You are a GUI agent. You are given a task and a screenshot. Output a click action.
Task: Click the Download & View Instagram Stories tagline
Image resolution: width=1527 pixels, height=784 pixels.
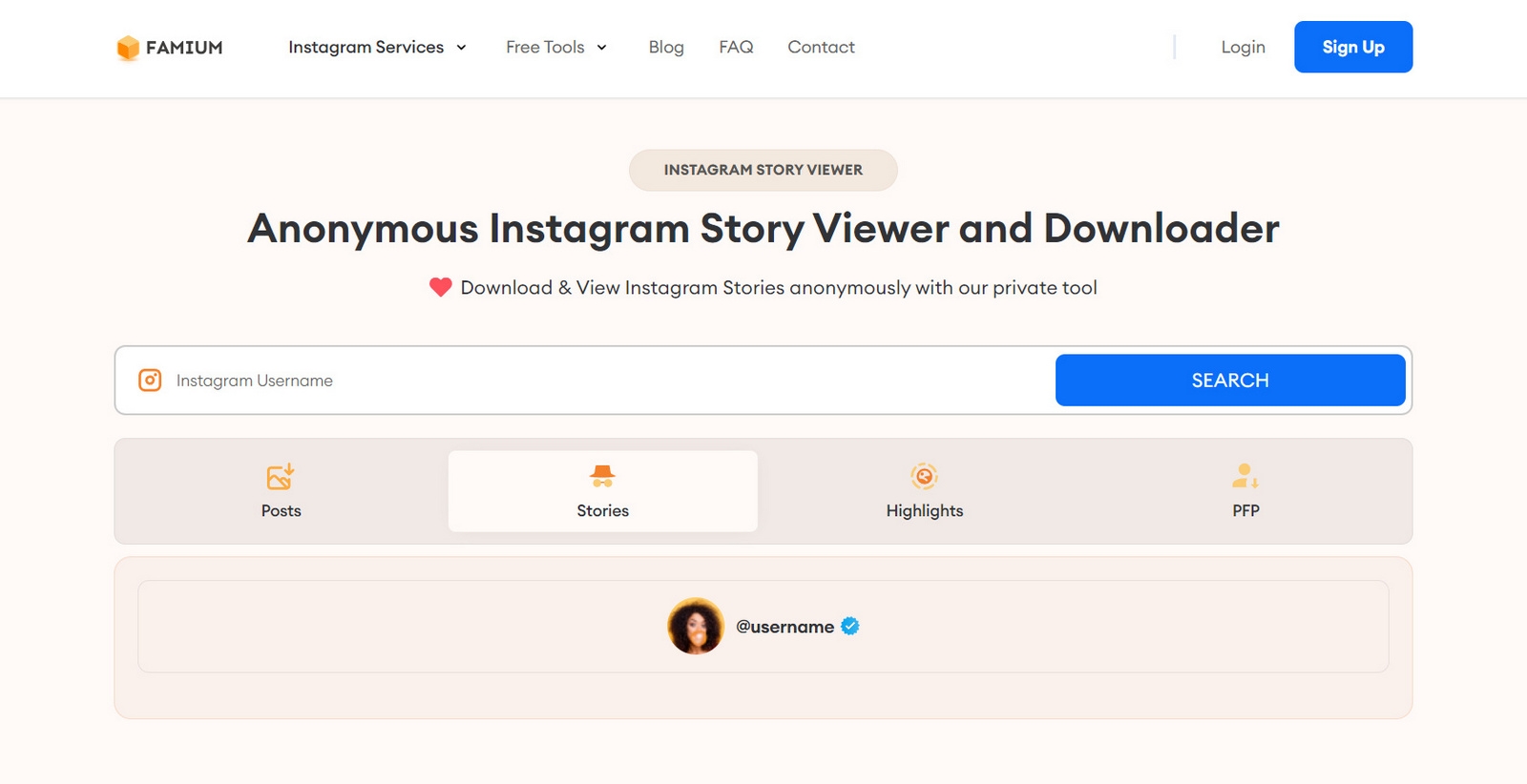tap(779, 287)
